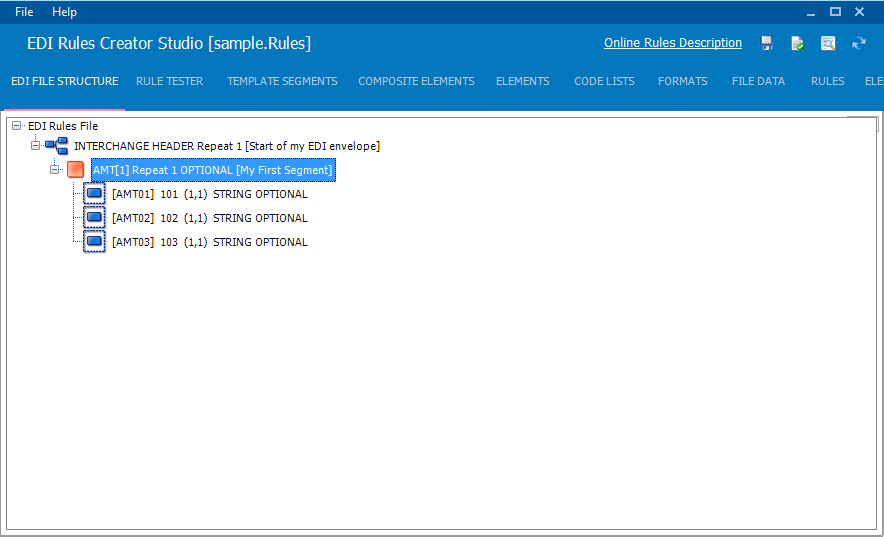
Task: Click the blue element icon beside AMT02
Action: point(94,218)
